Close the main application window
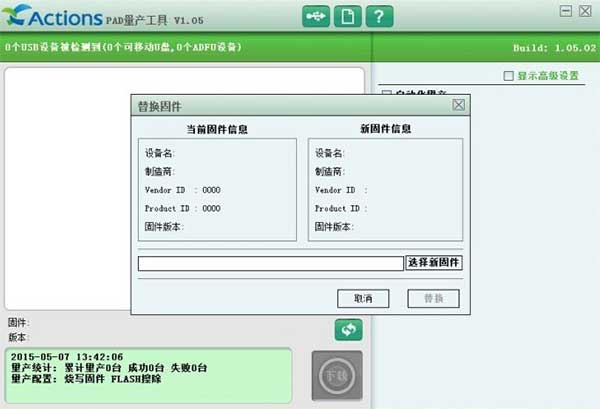Viewport: 600px width, 409px height. [x=584, y=12]
